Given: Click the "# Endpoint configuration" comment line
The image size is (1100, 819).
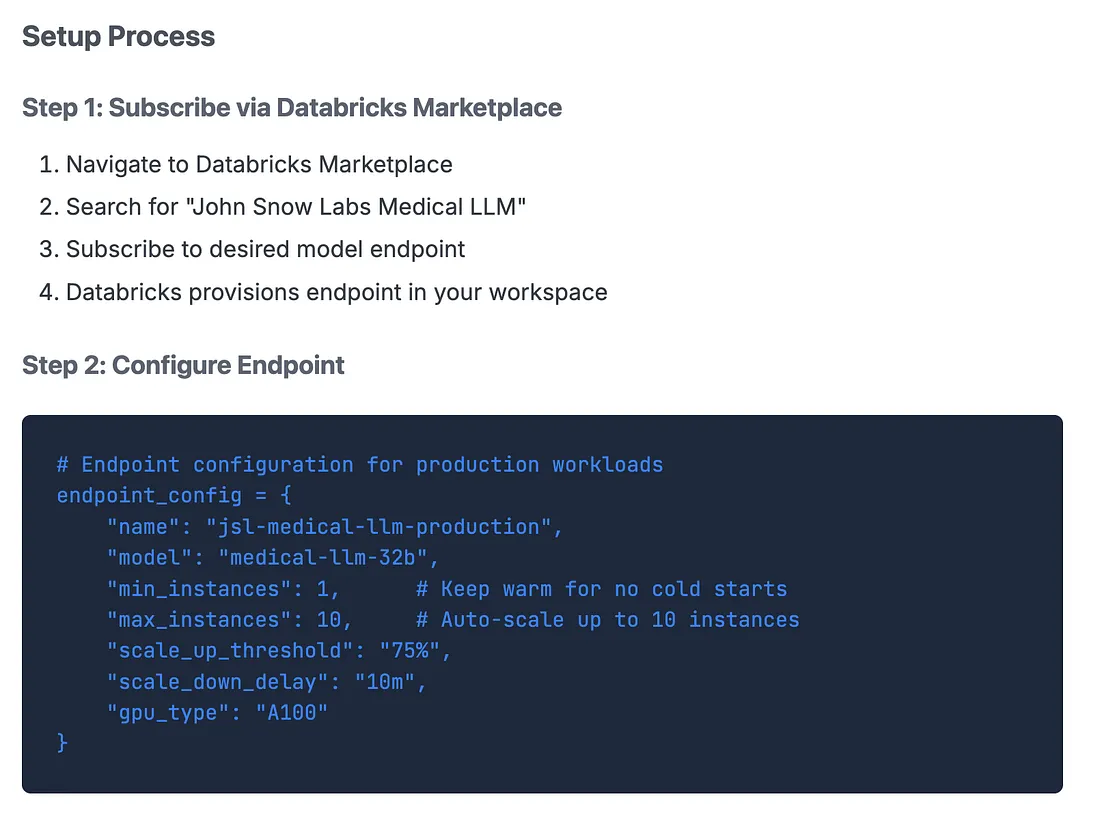Looking at the screenshot, I should tap(359, 465).
